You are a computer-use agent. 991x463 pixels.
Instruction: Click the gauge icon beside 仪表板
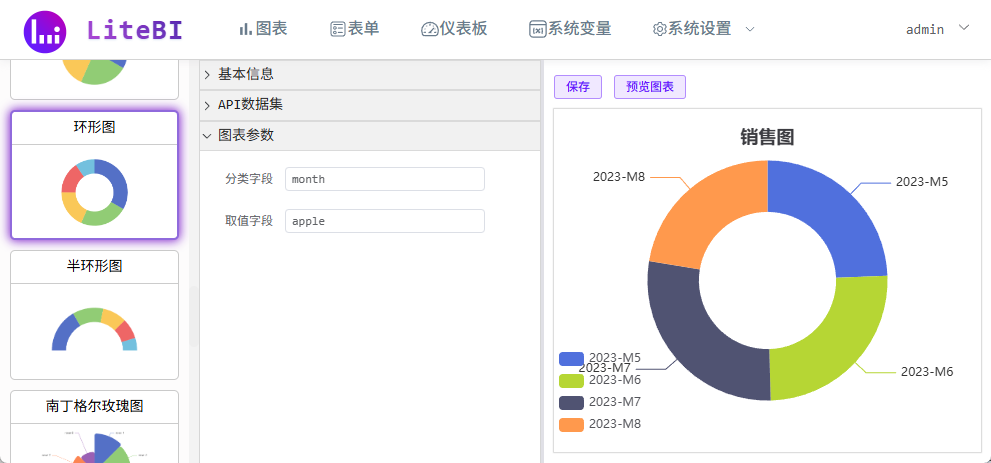429,29
